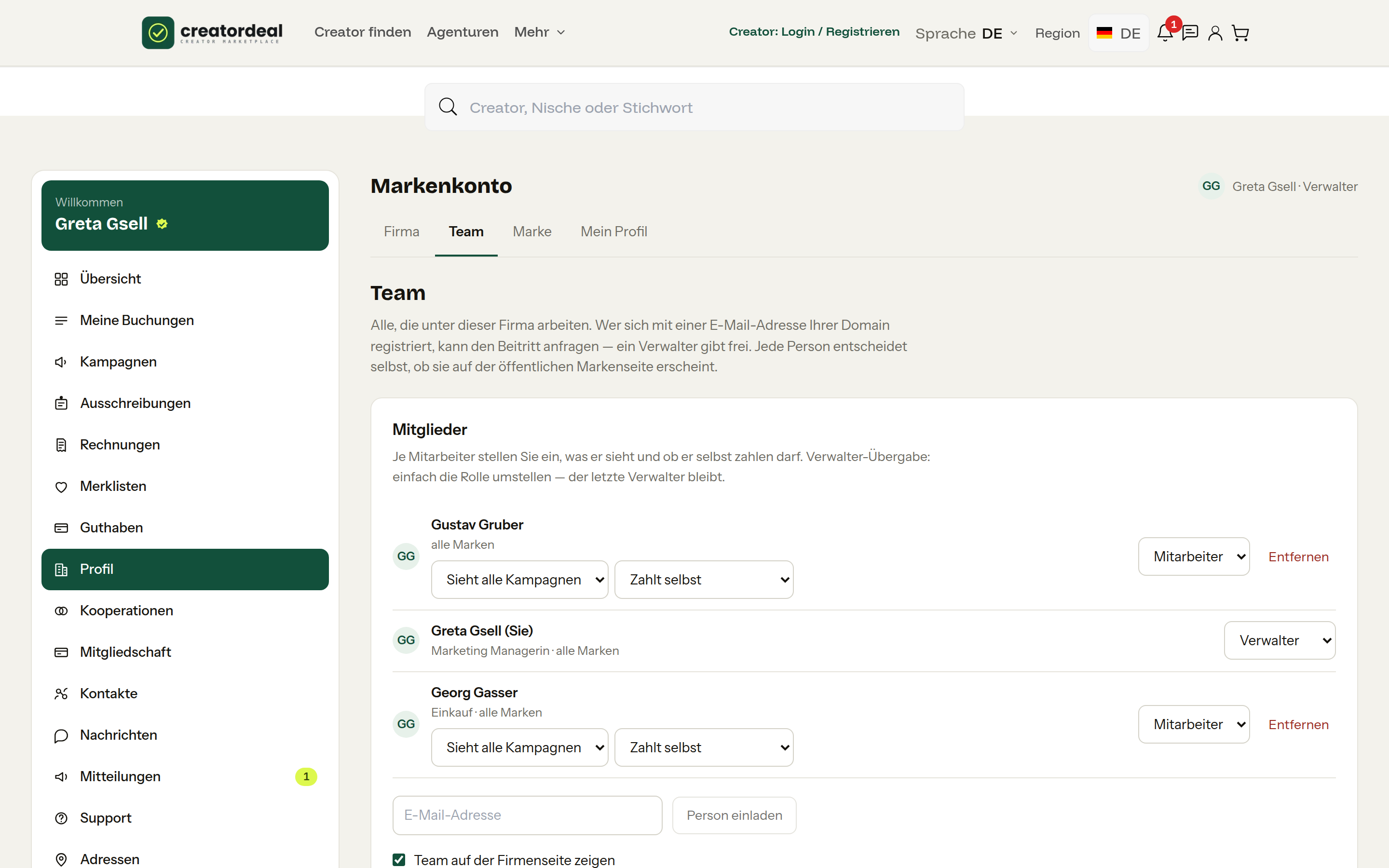Click the Support question mark icon
The height and width of the screenshot is (868, 1389).
[61, 818]
